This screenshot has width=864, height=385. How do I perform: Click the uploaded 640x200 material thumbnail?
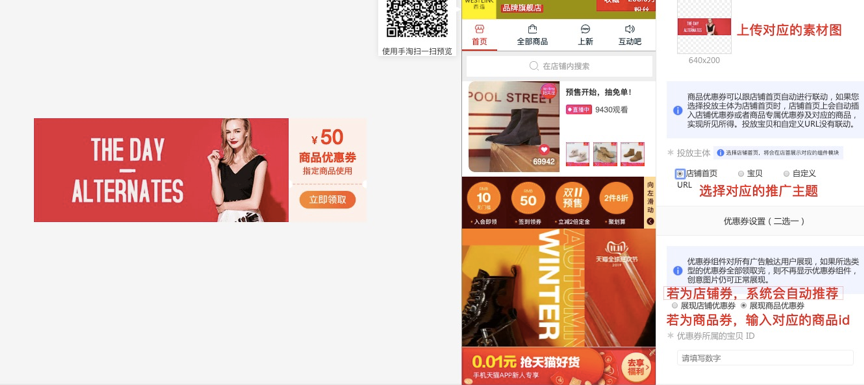704,26
